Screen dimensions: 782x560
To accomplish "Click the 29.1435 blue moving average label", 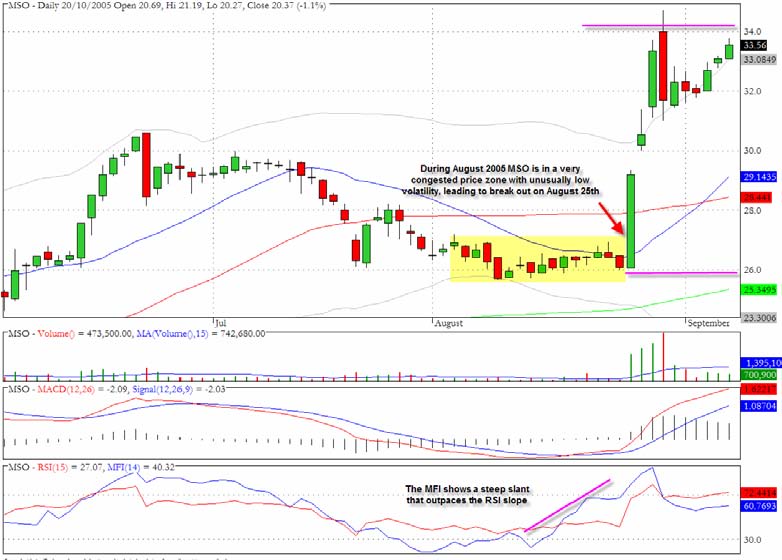I will click(x=760, y=177).
